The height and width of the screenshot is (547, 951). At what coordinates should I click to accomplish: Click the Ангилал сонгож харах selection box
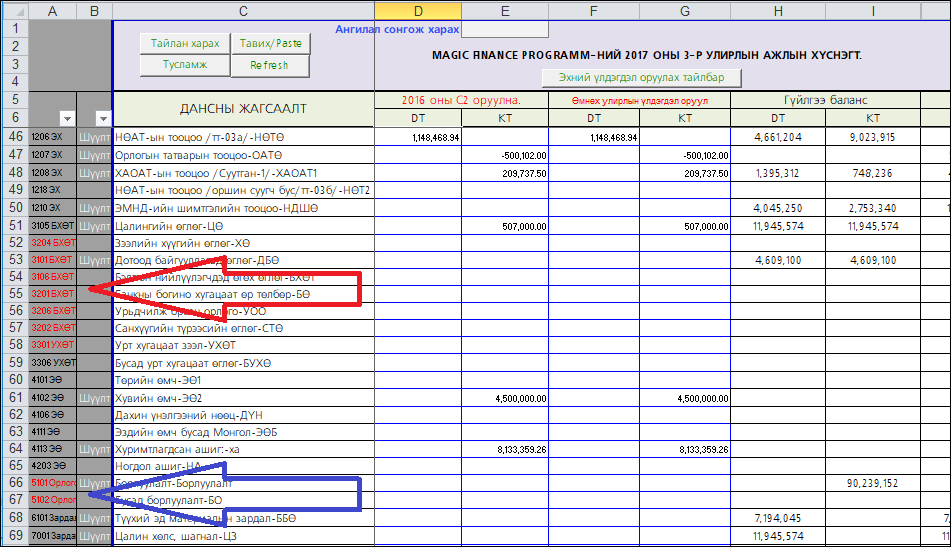tap(504, 29)
